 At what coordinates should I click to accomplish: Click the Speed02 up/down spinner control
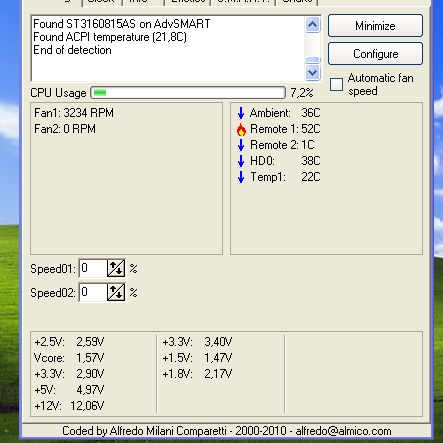coord(116,292)
